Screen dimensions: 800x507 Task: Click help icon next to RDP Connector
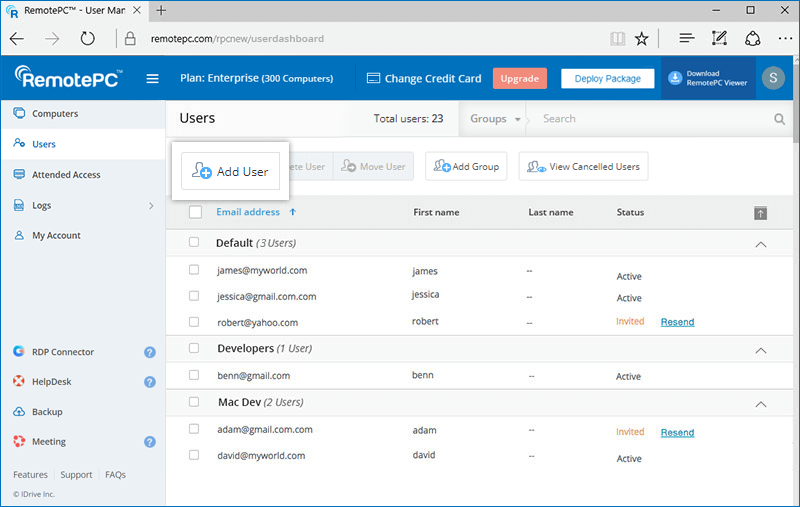149,352
